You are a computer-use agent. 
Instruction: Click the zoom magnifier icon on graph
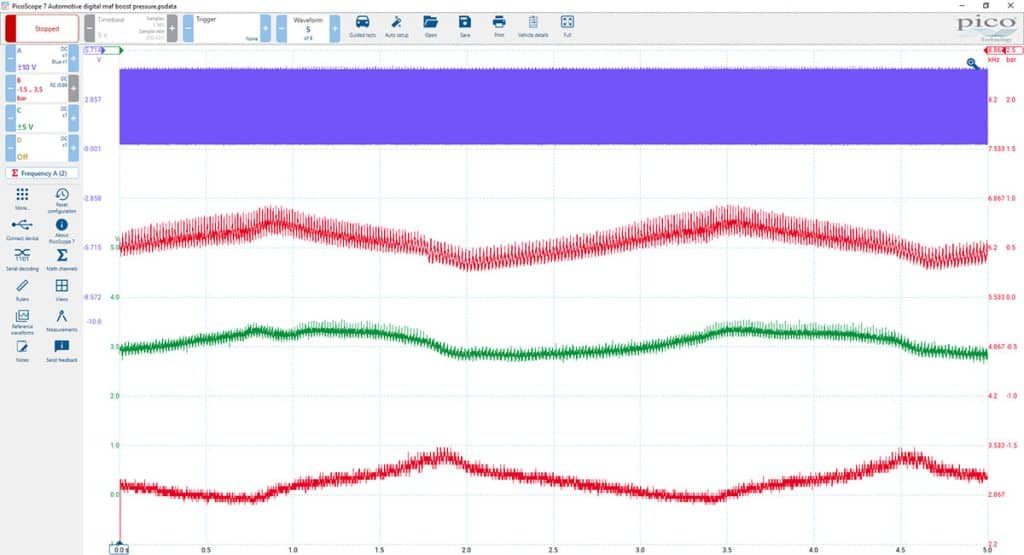972,63
